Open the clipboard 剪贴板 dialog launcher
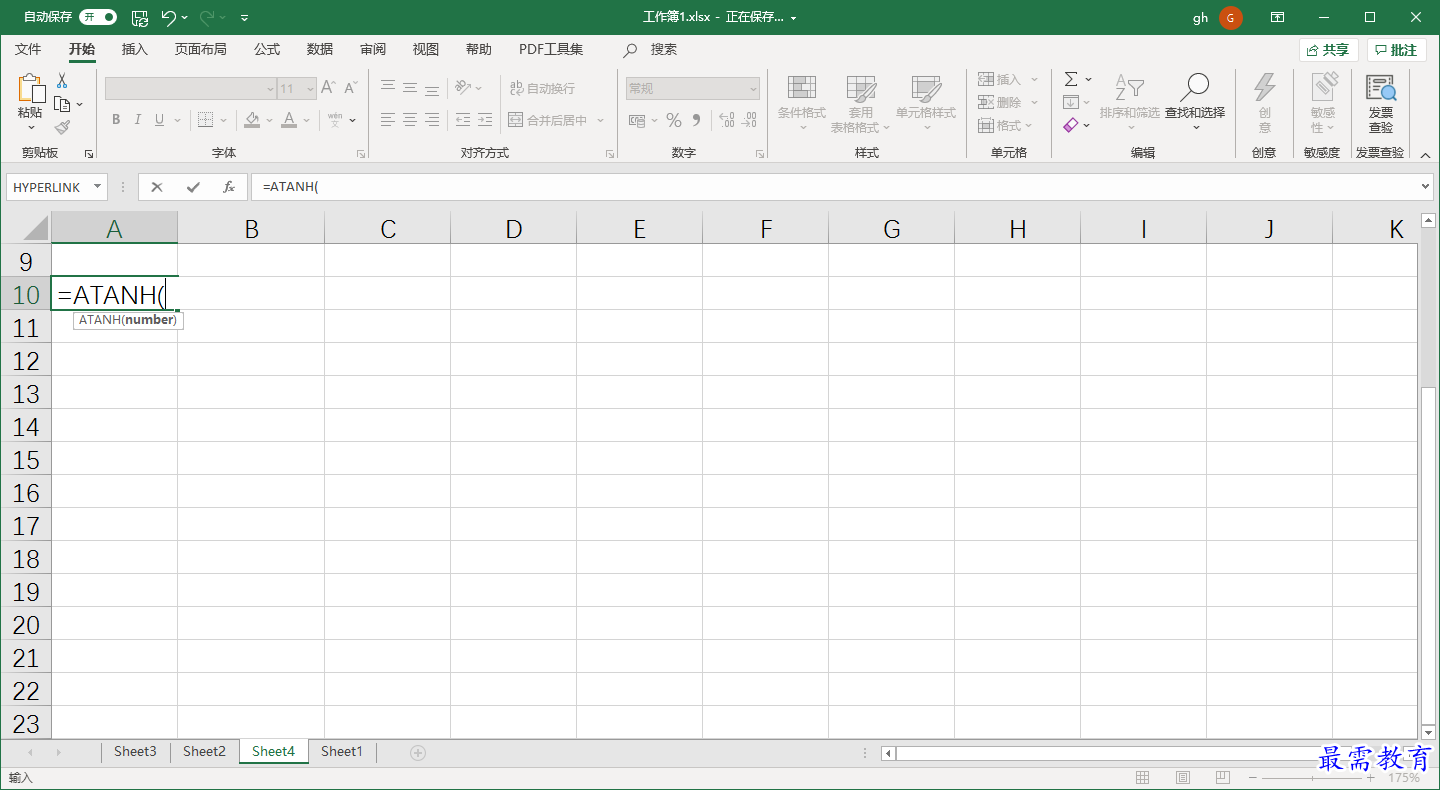The height and width of the screenshot is (790, 1440). pos(89,154)
